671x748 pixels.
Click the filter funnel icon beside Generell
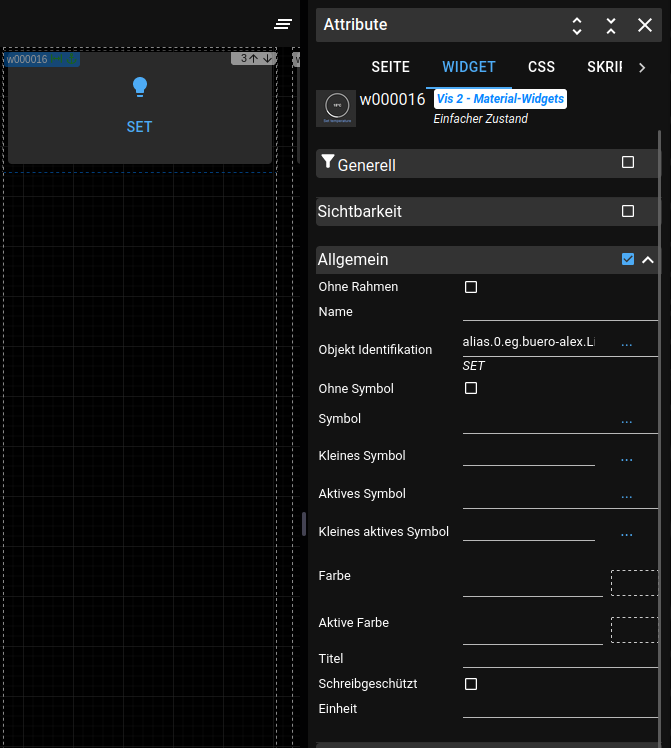[327, 162]
